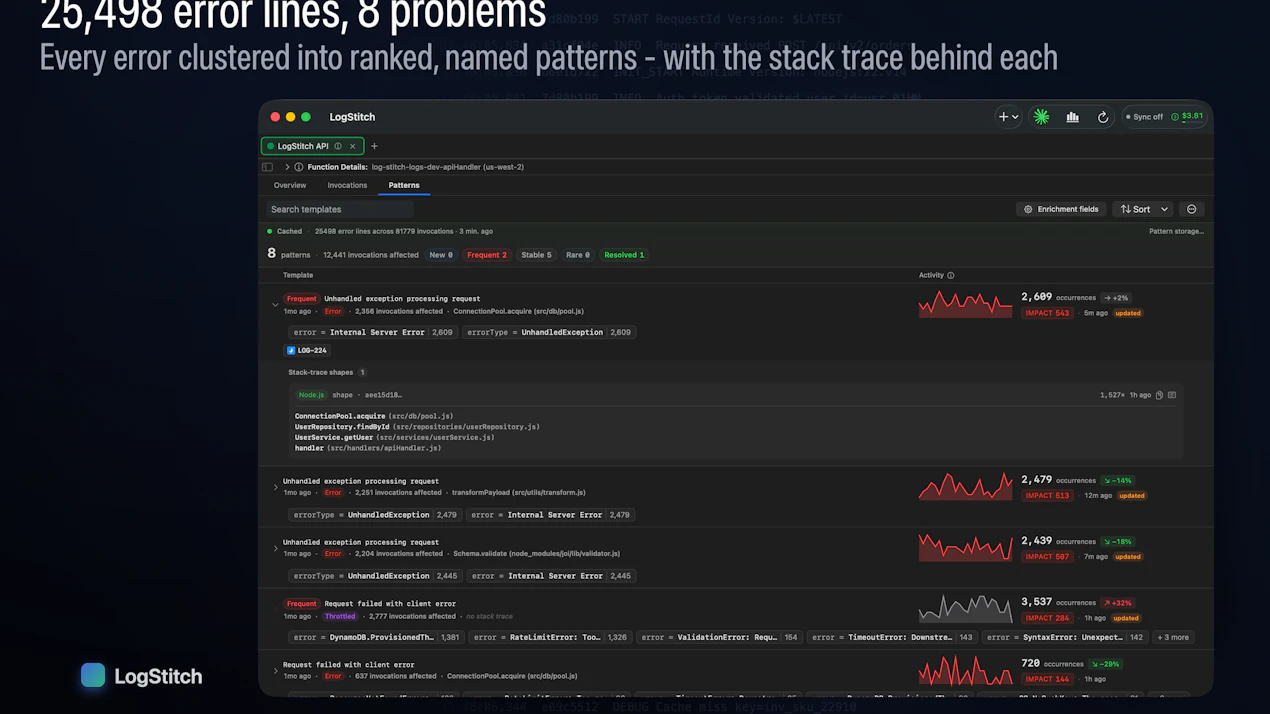Open the Enrichment fields button
The height and width of the screenshot is (714, 1270).
1061,209
